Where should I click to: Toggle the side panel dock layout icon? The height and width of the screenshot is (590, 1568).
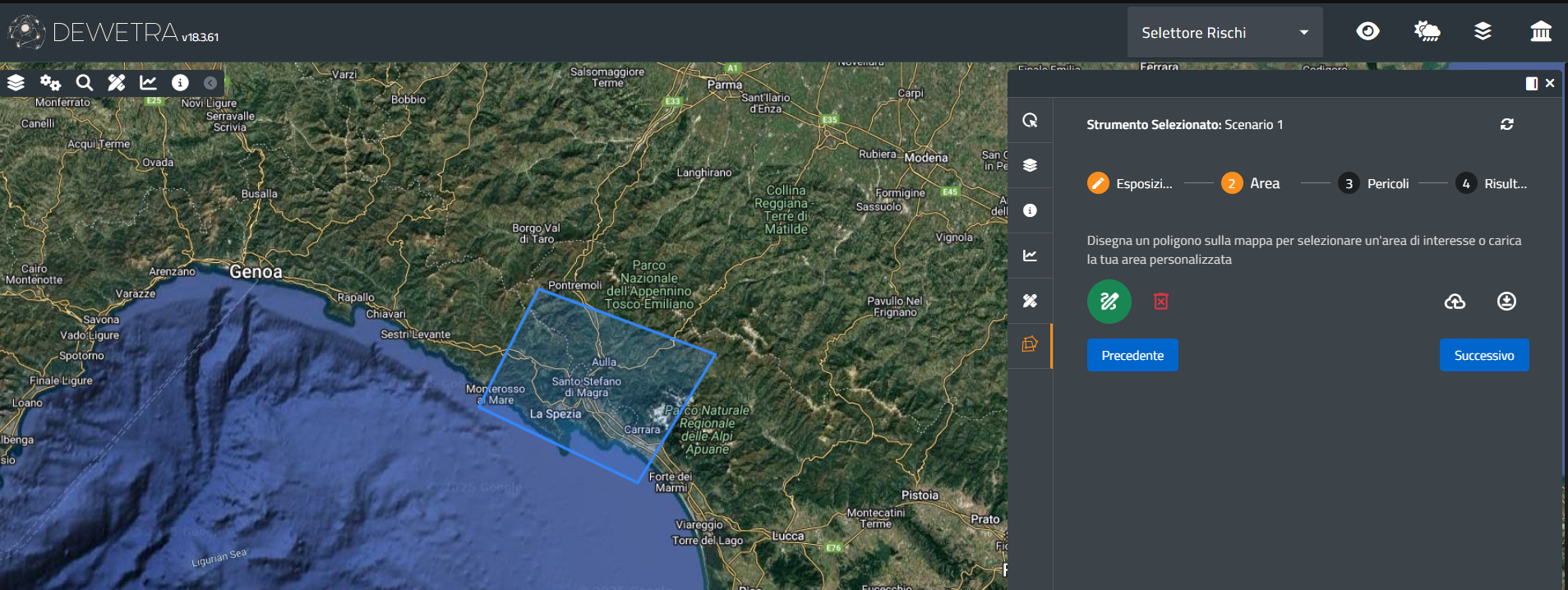tap(1531, 84)
